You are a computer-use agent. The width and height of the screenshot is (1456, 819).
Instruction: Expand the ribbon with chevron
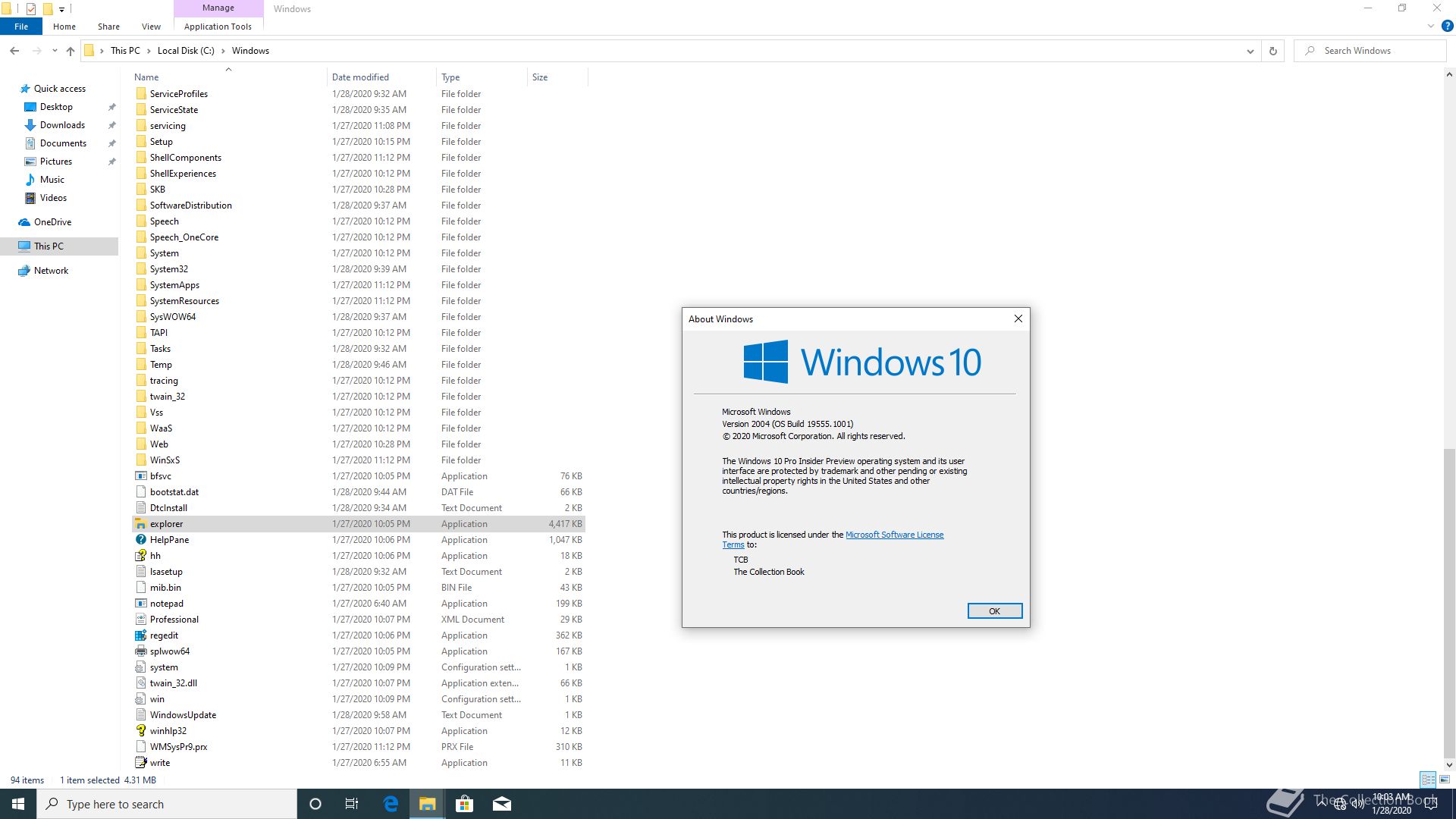1431,26
